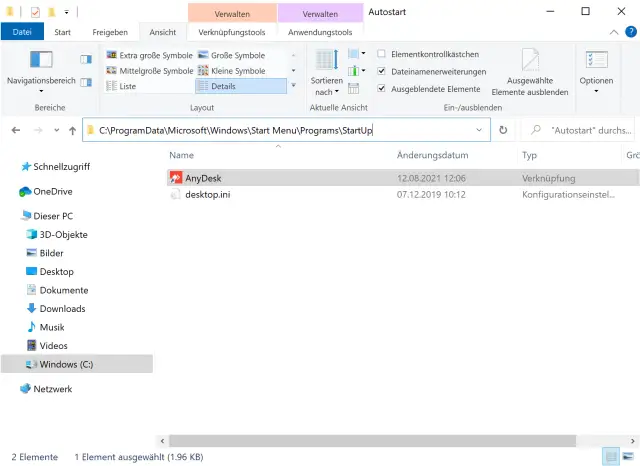
Task: Open the Datei menu
Action: tap(22, 32)
